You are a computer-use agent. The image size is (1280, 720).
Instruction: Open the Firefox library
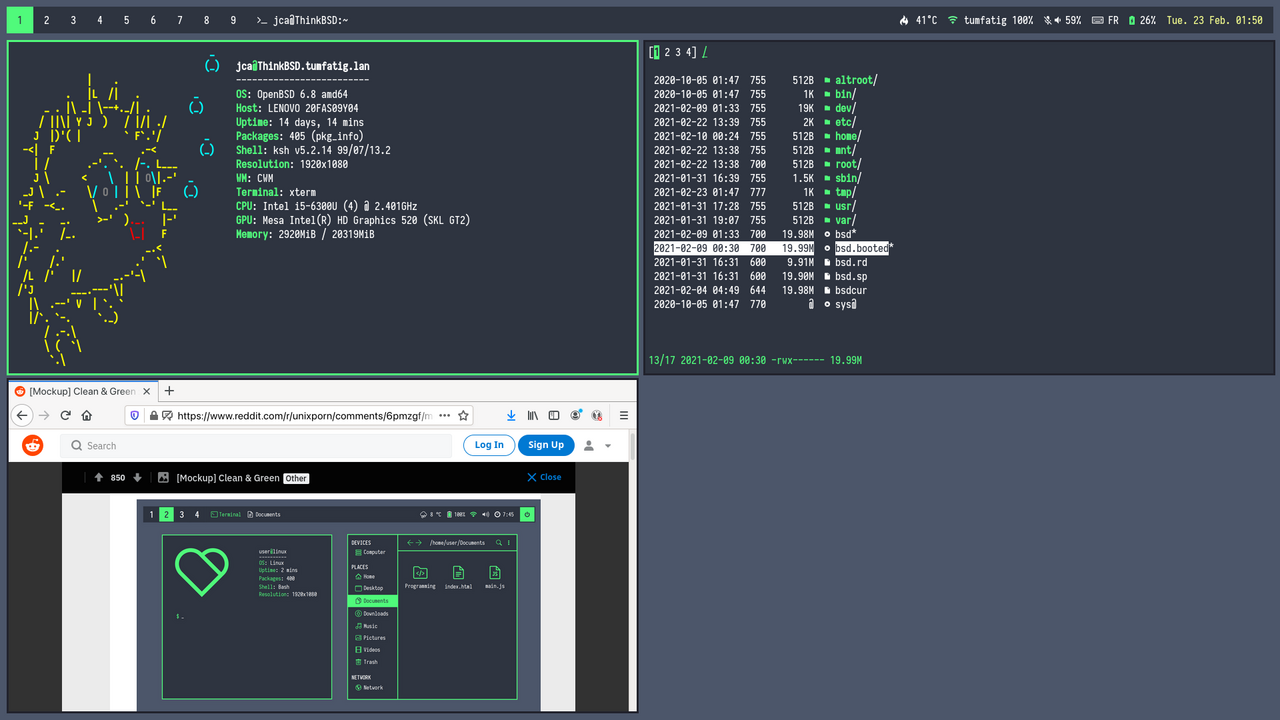tap(533, 415)
